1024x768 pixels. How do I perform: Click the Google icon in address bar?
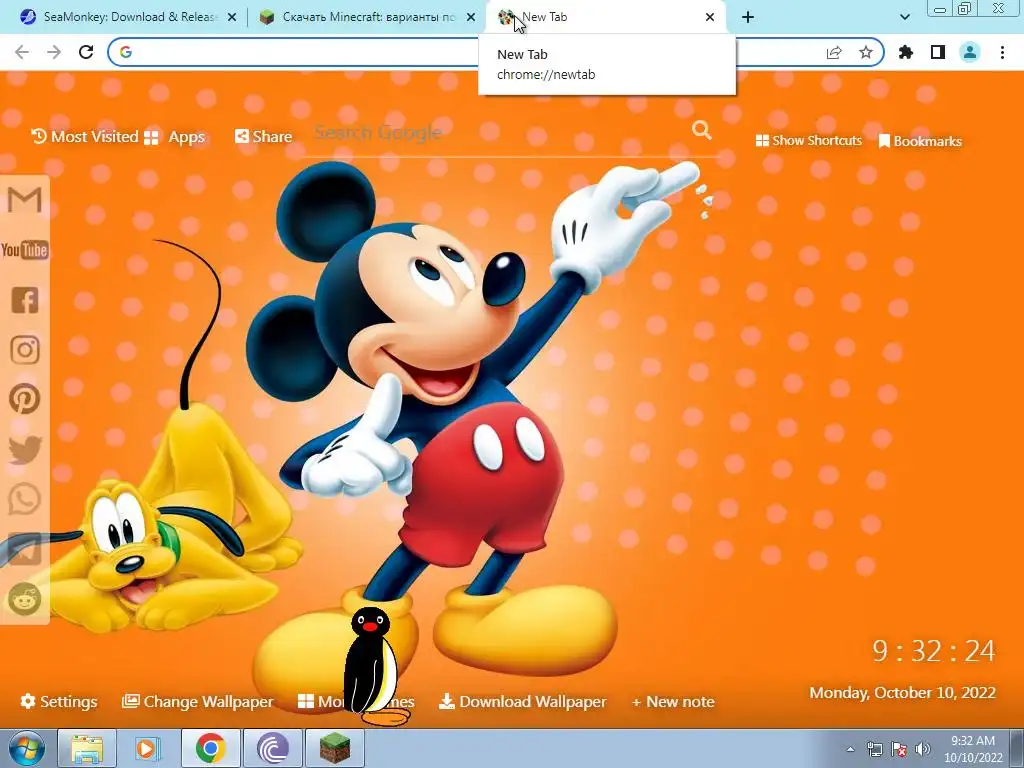click(126, 52)
